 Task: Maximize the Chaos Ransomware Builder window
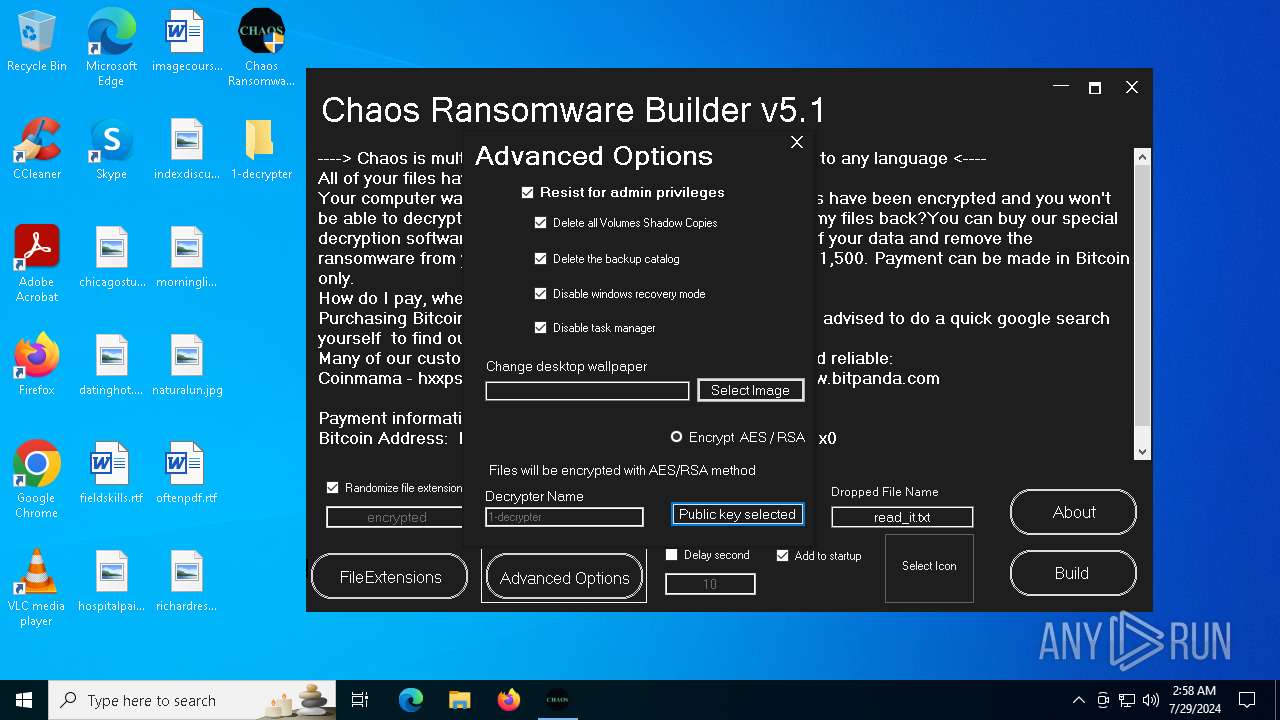tap(1095, 88)
